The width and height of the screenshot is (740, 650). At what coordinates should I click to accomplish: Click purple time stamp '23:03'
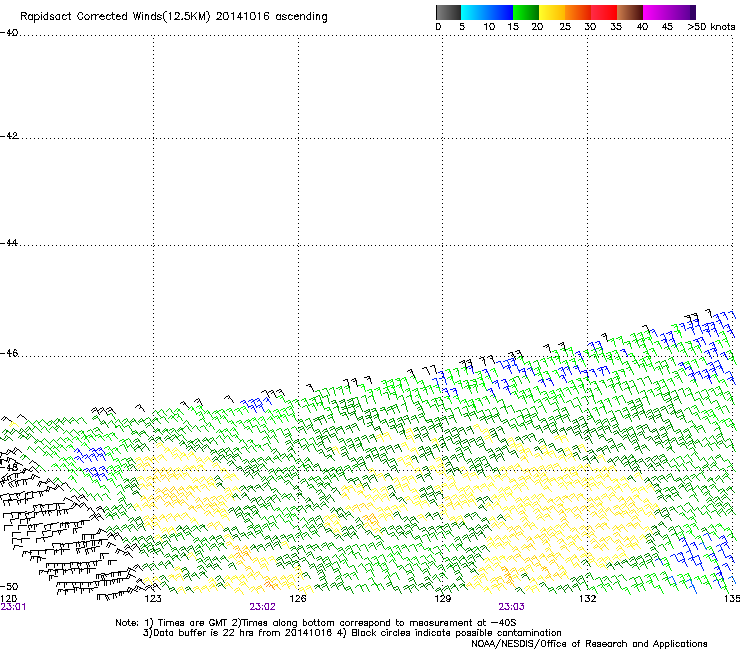click(x=512, y=607)
